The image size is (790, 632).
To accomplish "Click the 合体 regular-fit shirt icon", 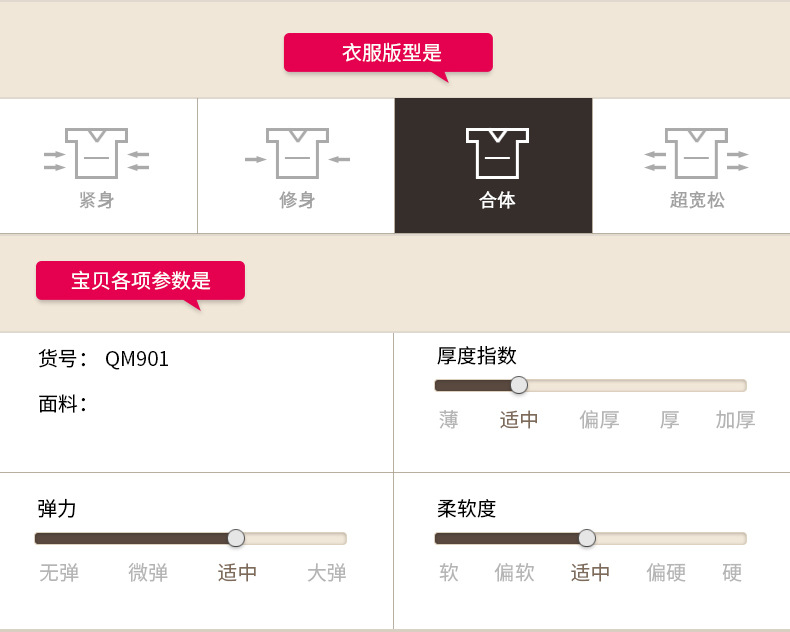I will [x=497, y=153].
